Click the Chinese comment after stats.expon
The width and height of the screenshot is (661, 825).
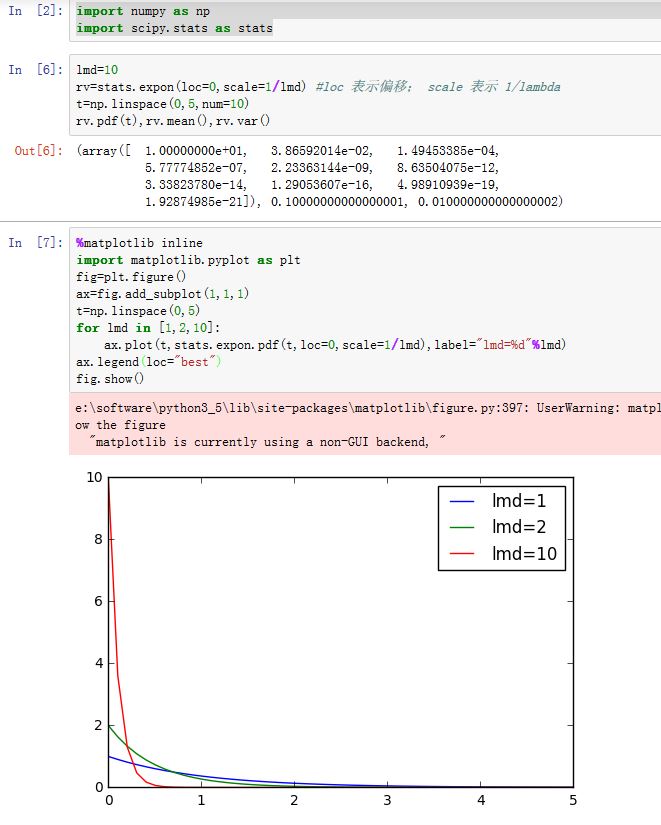(437, 87)
